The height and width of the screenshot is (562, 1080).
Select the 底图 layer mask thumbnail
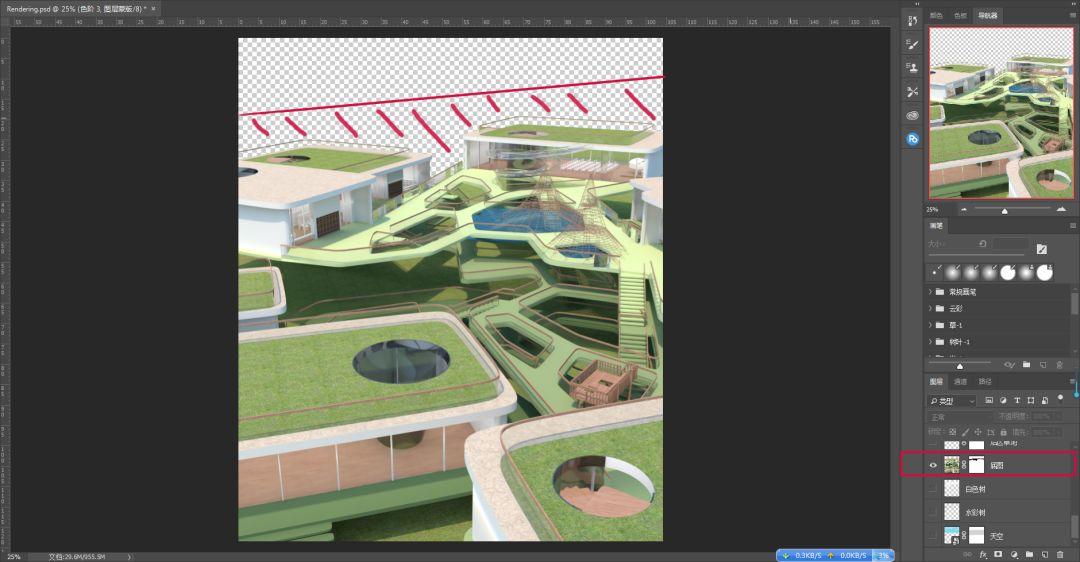[x=976, y=466]
